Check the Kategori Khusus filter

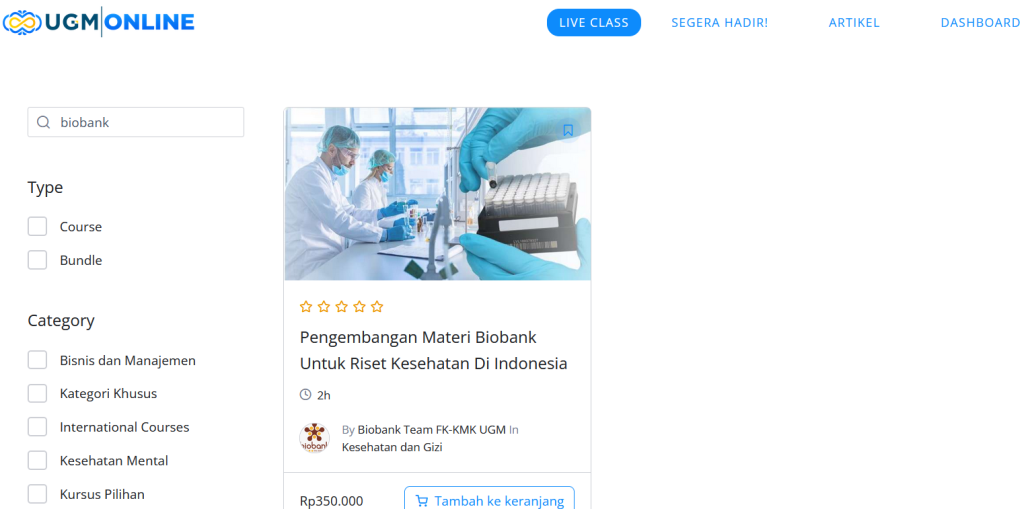[x=37, y=393]
